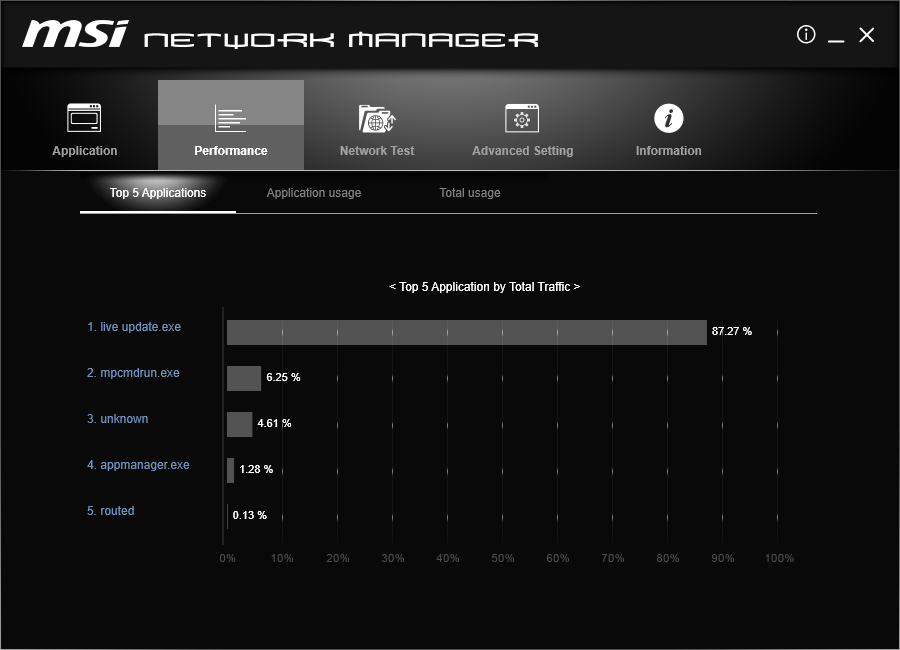
Task: Open the Application section icon
Action: click(x=84, y=118)
